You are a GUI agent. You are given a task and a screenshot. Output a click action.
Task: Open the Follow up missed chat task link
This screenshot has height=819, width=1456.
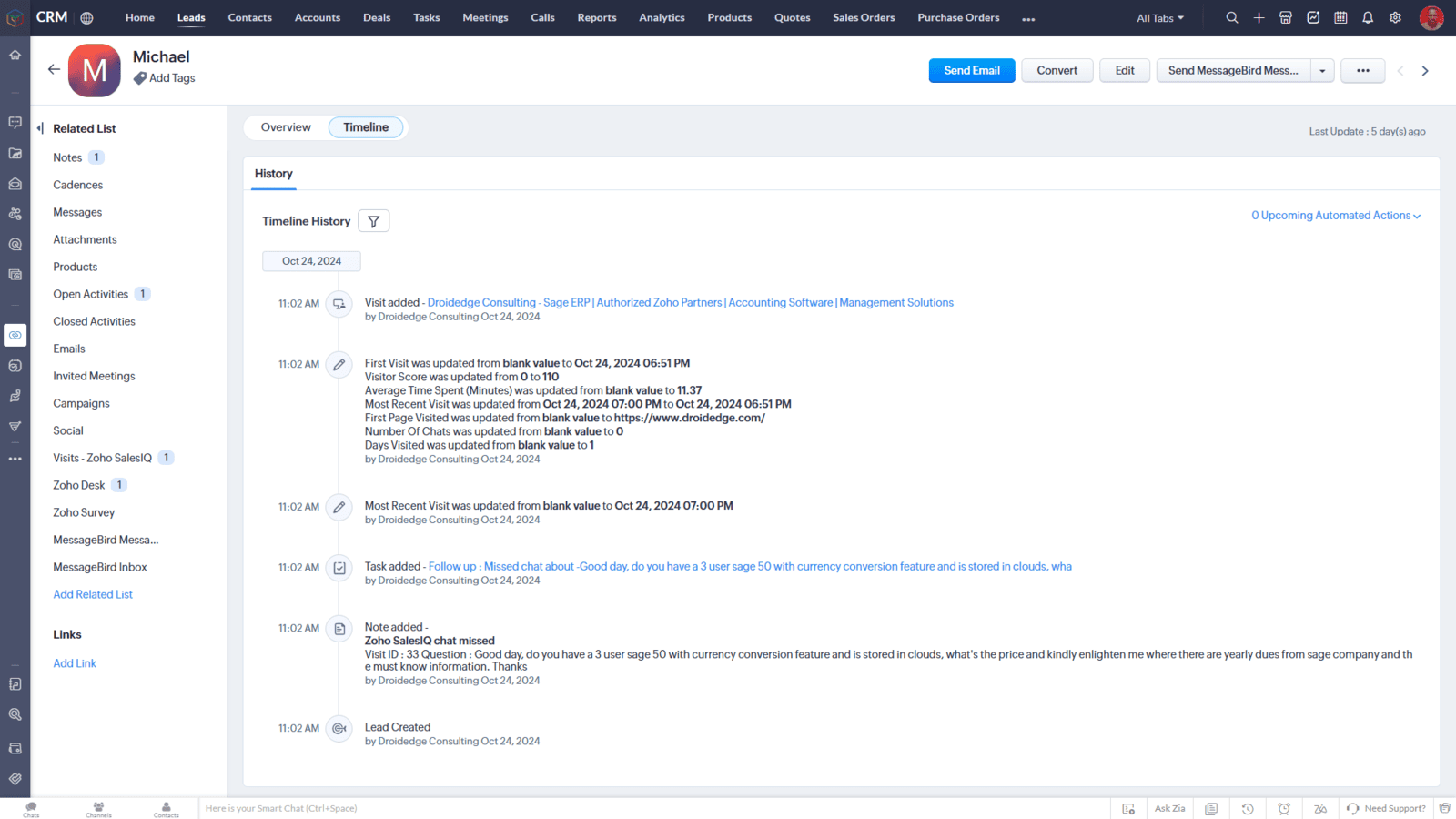(x=750, y=567)
